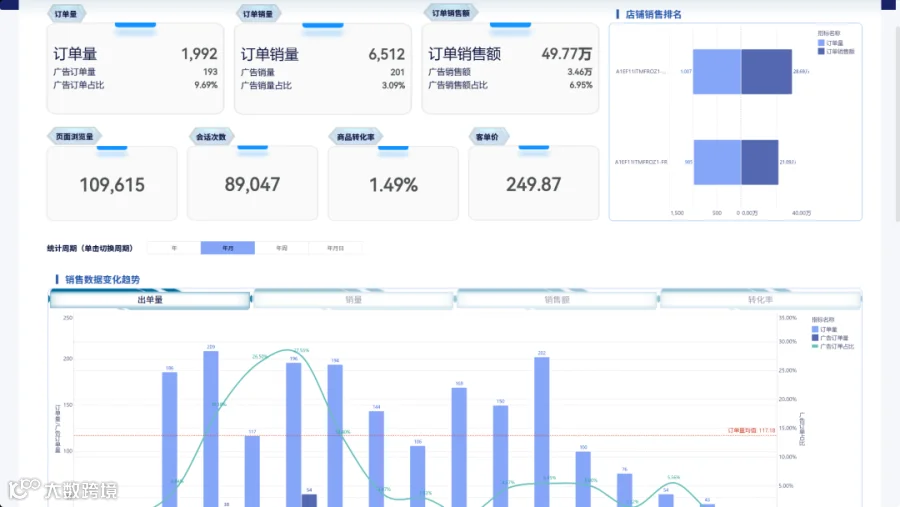Click the 会话次数 card tag
900x507 pixels.
(x=211, y=137)
